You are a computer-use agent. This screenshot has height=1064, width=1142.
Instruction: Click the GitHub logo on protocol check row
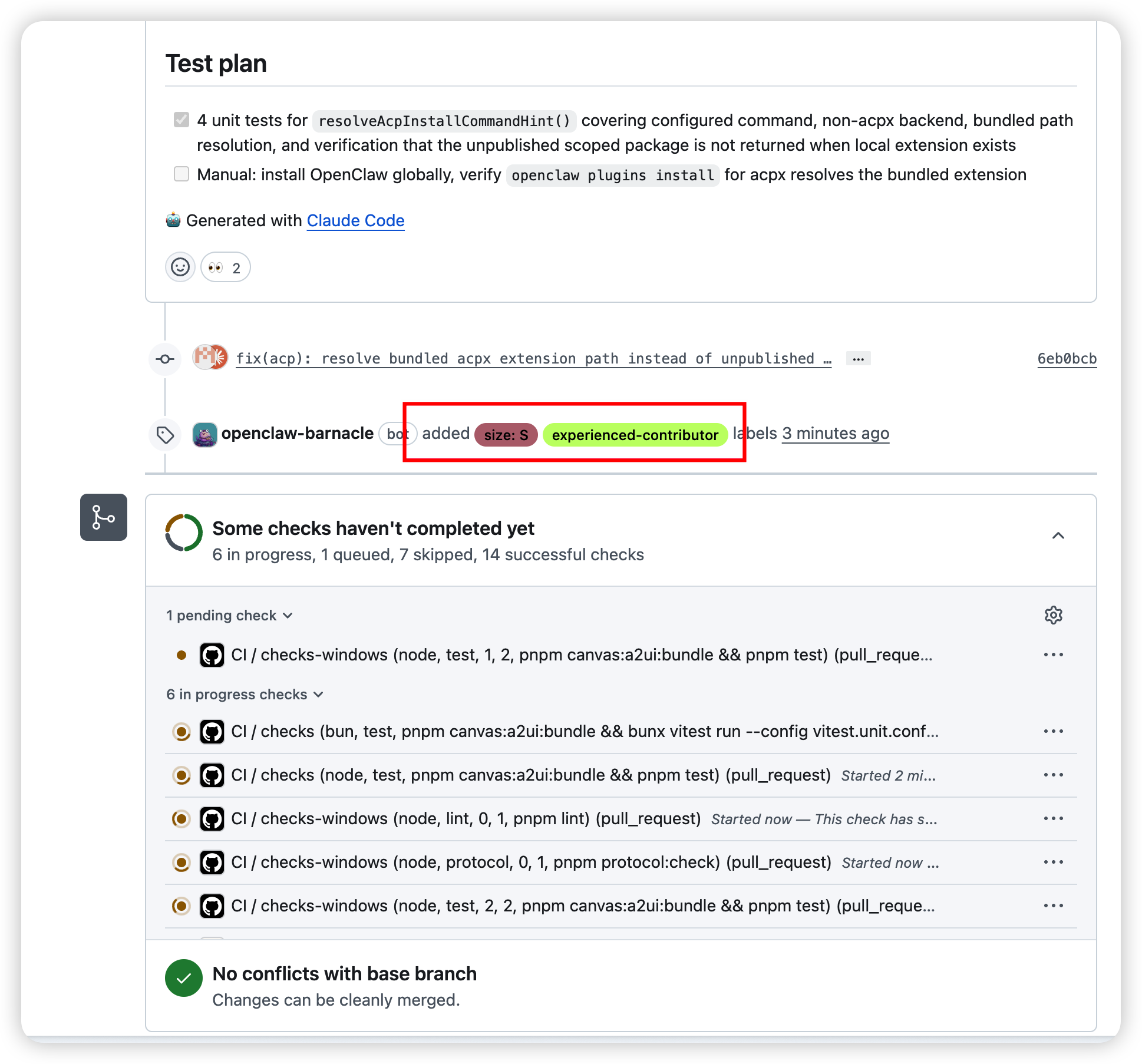pos(212,863)
